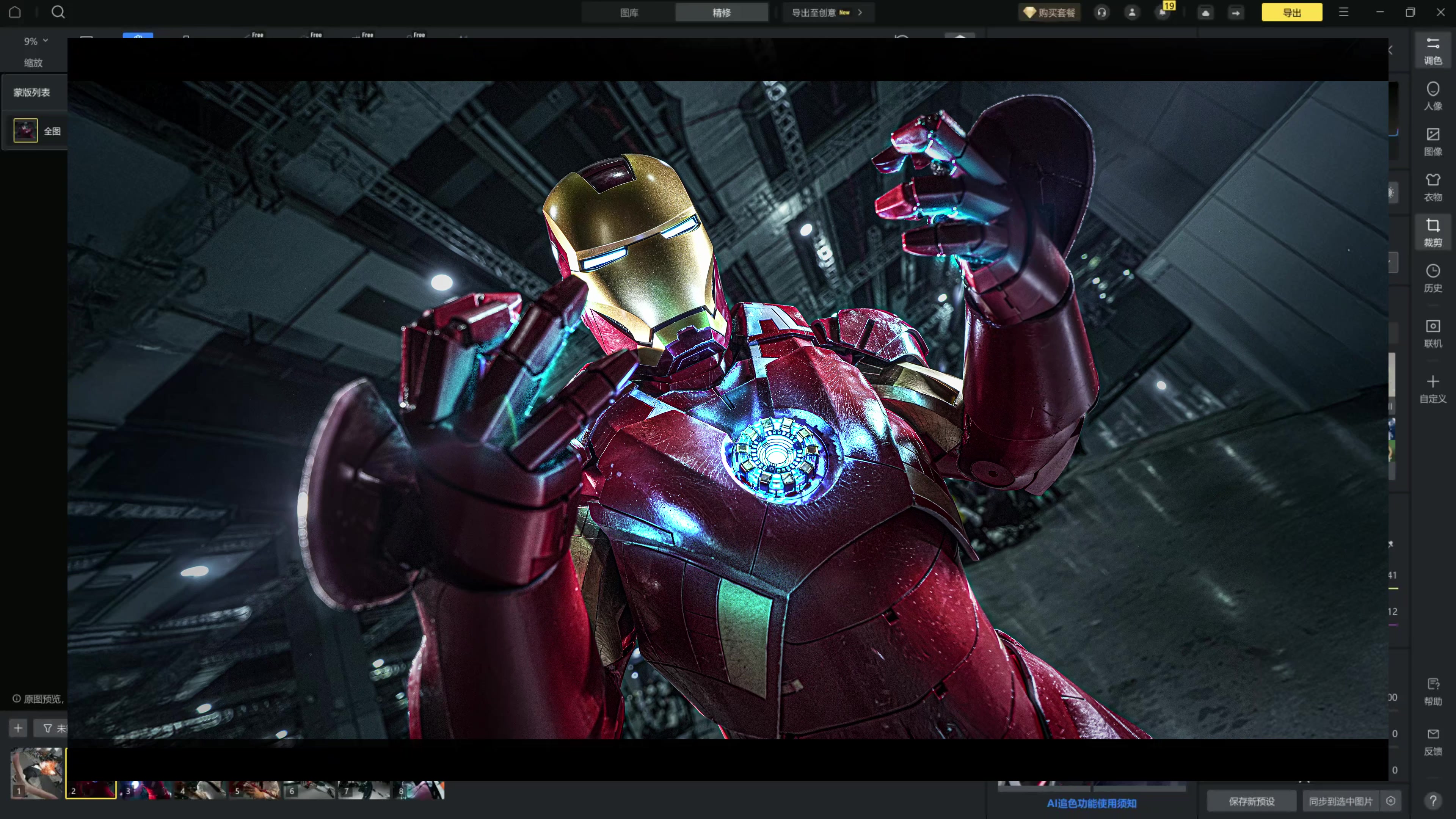Click the 保存新预设 save preset button

[x=1251, y=801]
